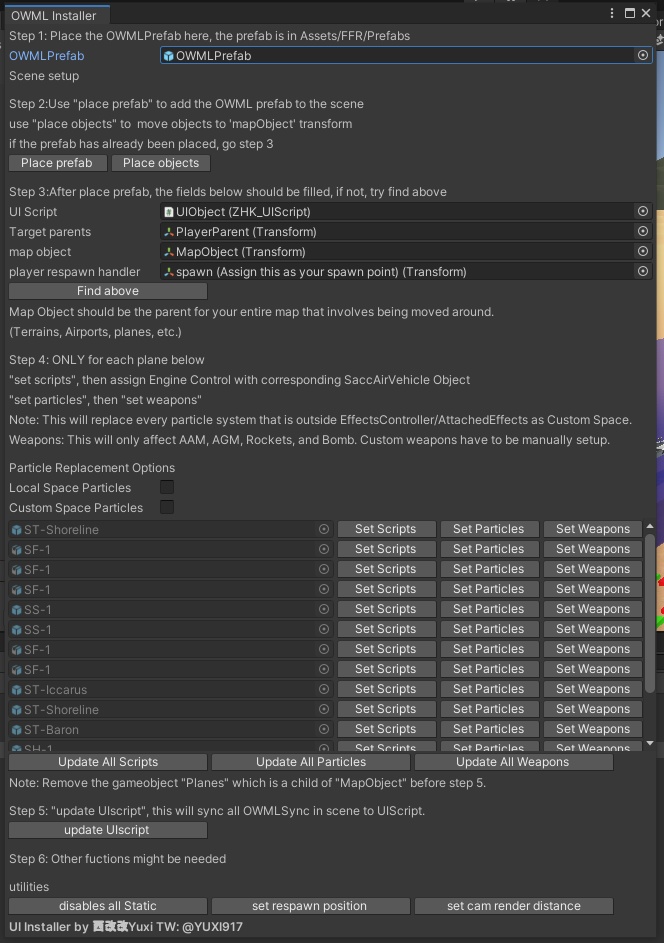Viewport: 664px width, 943px height.
Task: Click the 'Particle Replacement Options' heading
Action: click(92, 467)
